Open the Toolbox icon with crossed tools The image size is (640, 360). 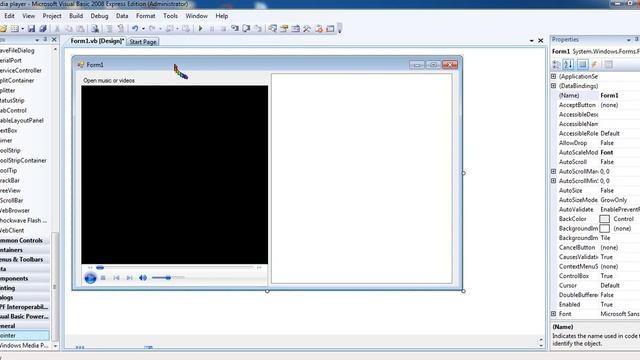307,29
